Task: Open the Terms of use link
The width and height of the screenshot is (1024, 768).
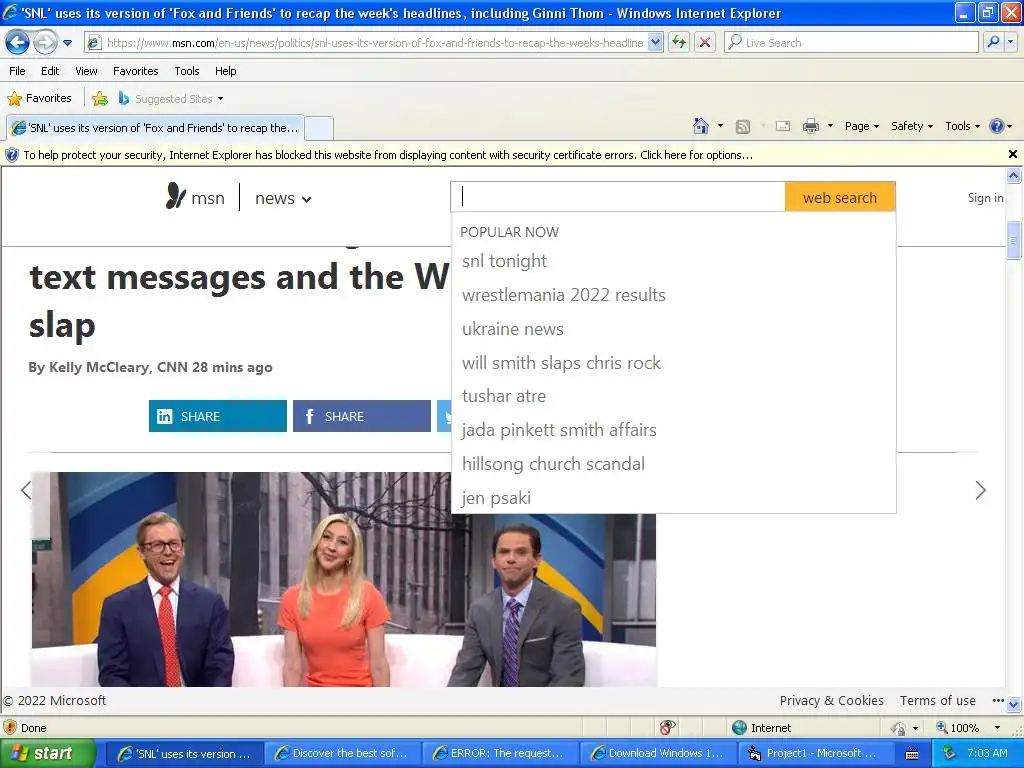Action: [937, 701]
